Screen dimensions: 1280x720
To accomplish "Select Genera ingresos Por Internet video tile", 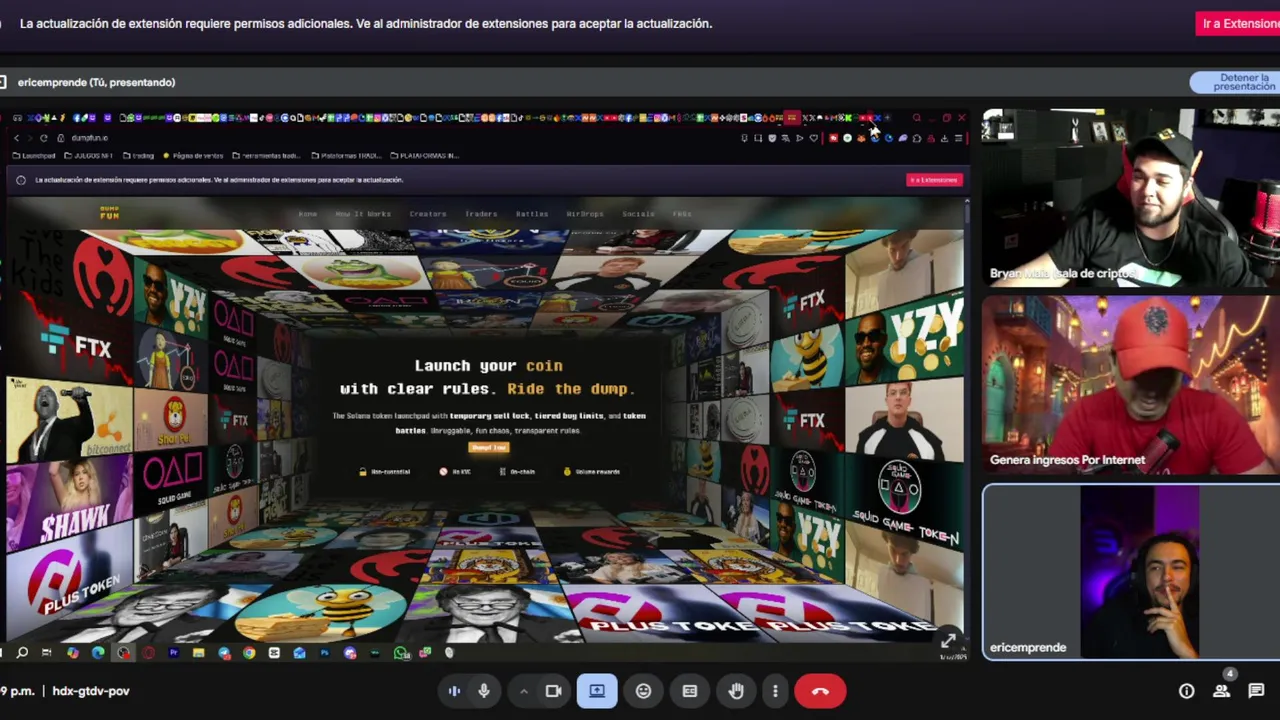I will [1131, 385].
